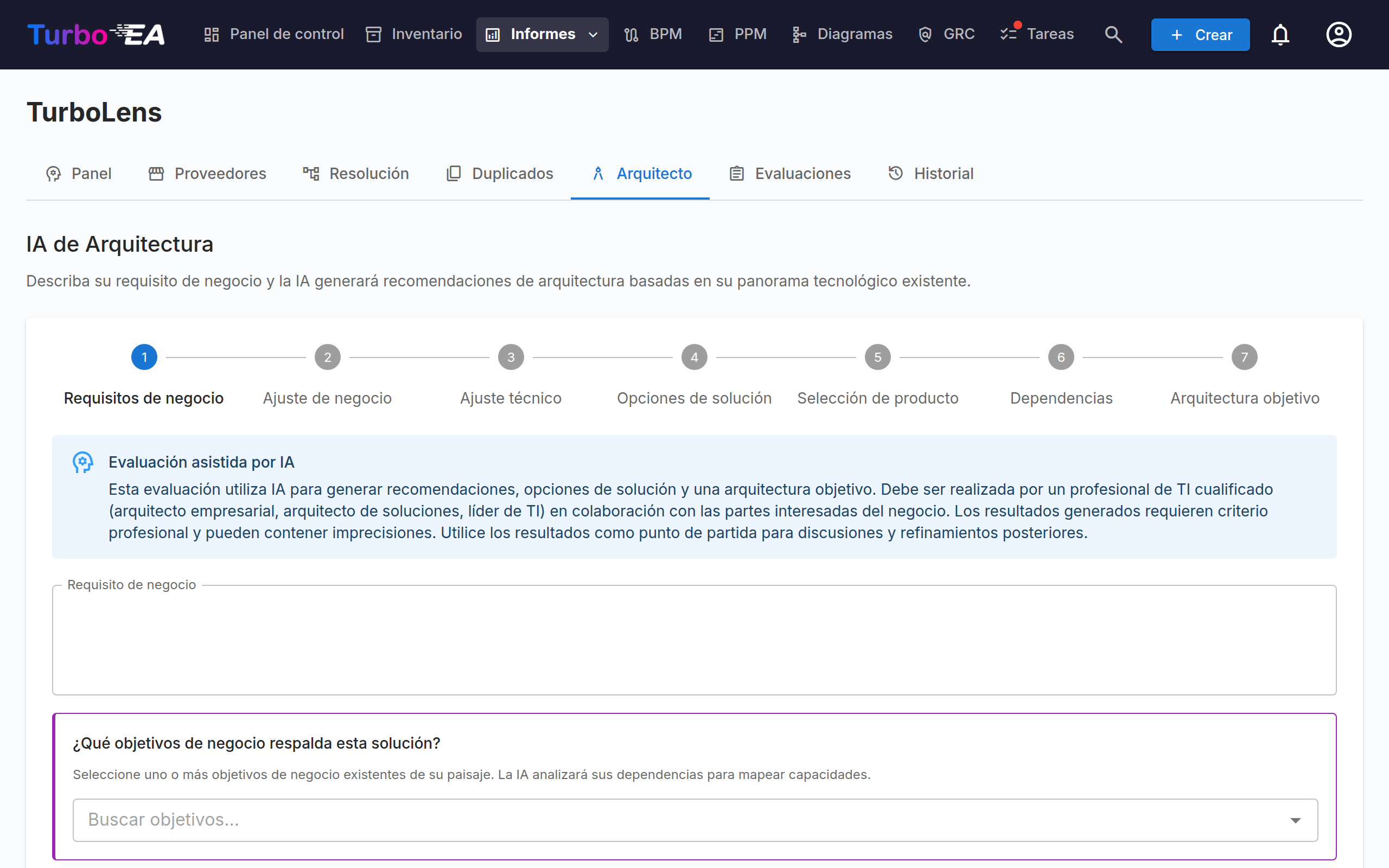Go to Panel de control
The width and height of the screenshot is (1389, 868).
click(x=274, y=34)
